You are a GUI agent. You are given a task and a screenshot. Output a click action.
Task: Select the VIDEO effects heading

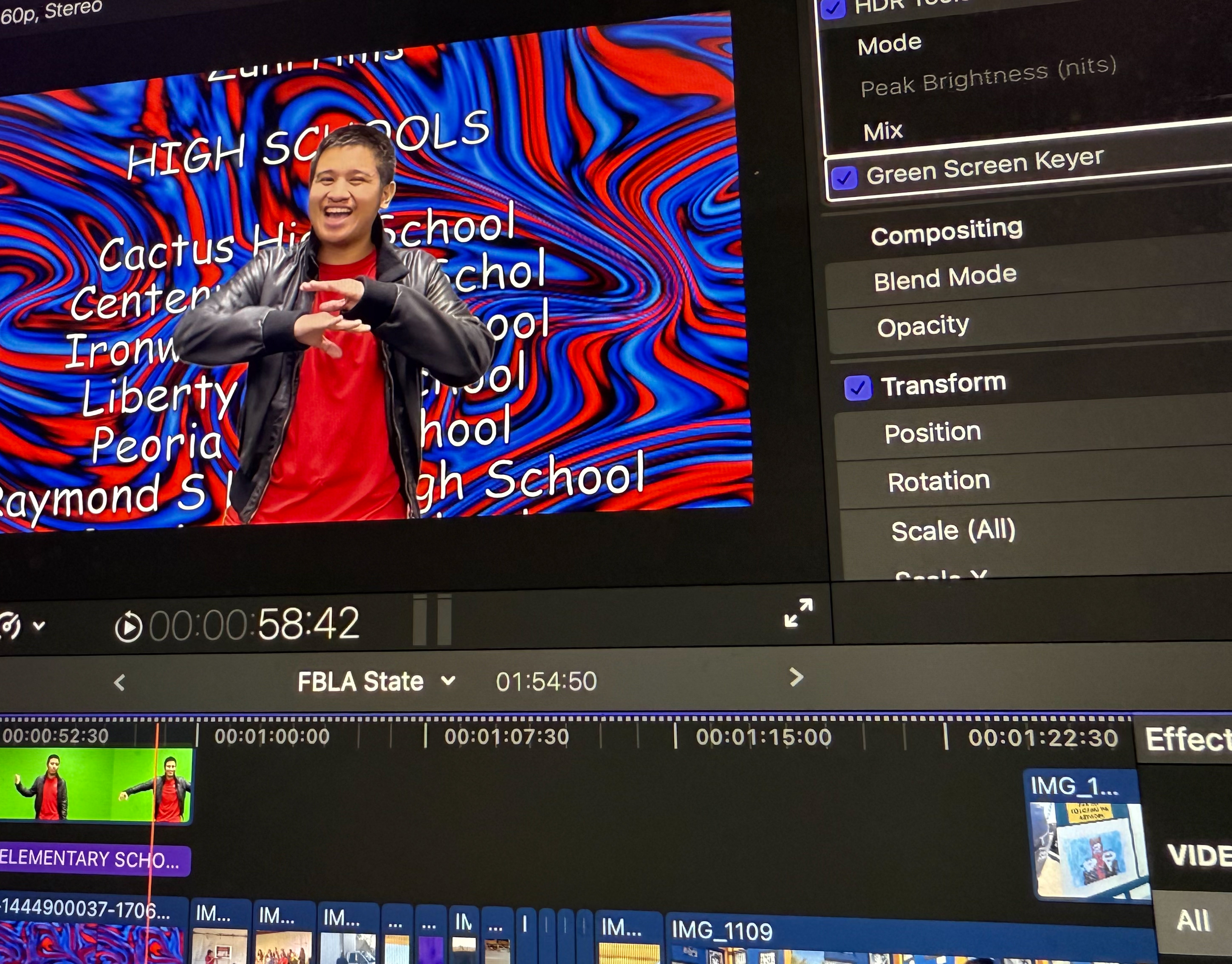(x=1199, y=856)
